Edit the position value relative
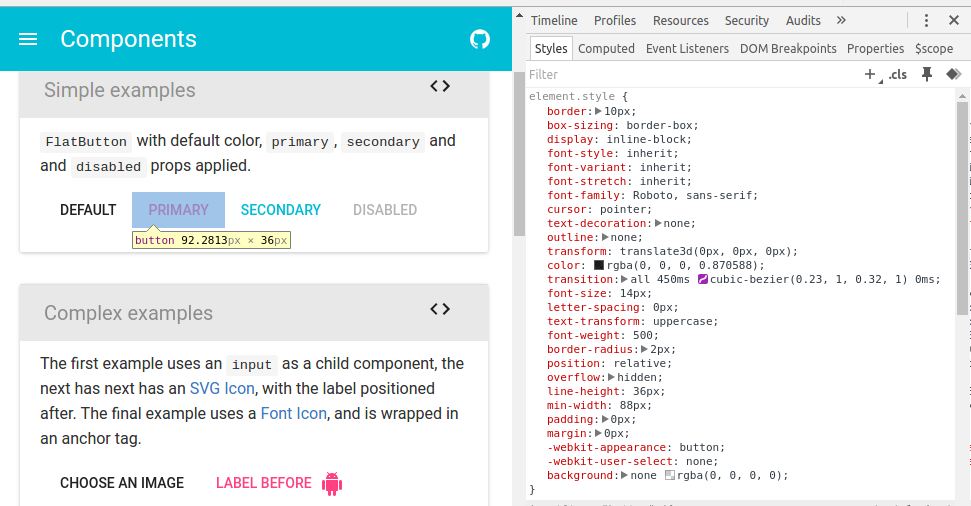The height and width of the screenshot is (506, 971). tap(640, 364)
